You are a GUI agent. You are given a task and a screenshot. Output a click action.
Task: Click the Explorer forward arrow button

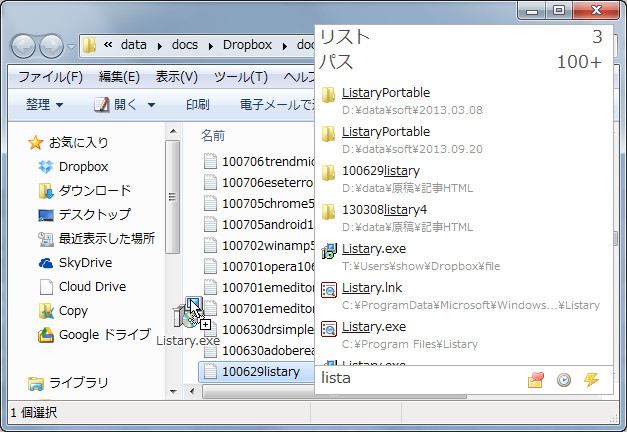[x=51, y=46]
